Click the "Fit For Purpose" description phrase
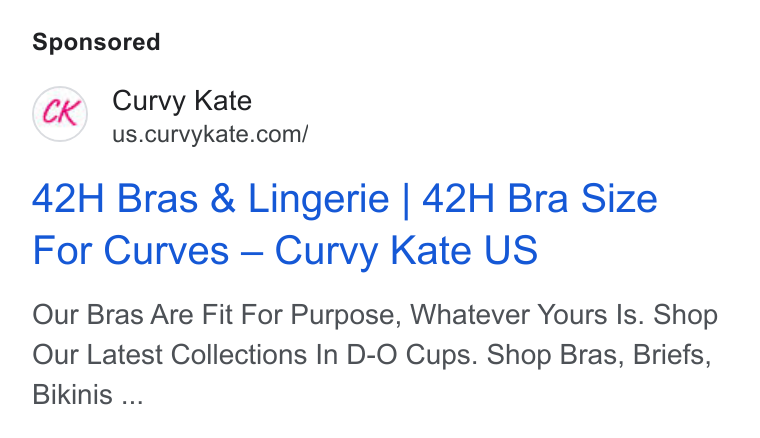Screen dimensions: 760x438 point(301,315)
